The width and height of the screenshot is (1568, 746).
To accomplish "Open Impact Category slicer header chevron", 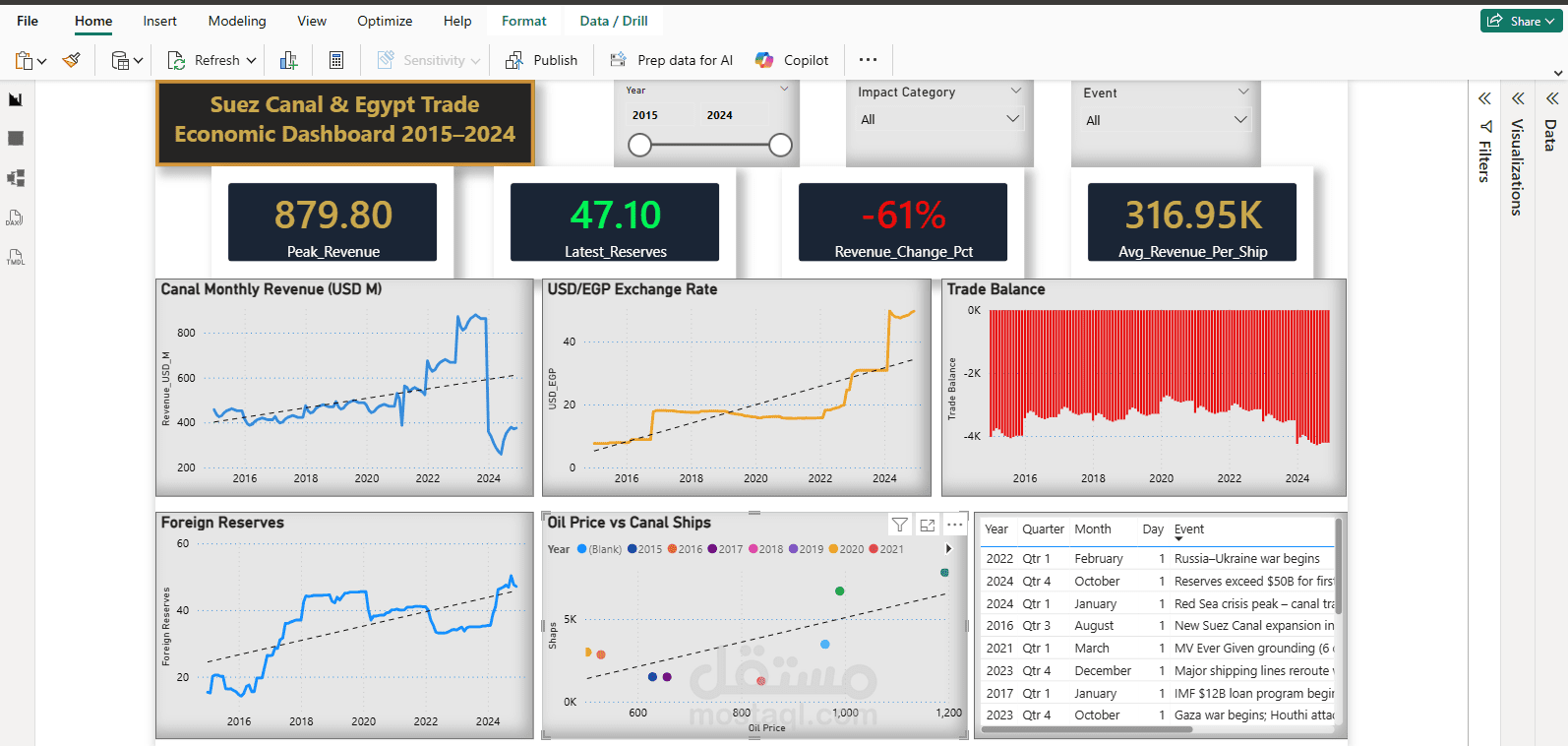I will pos(1016,92).
